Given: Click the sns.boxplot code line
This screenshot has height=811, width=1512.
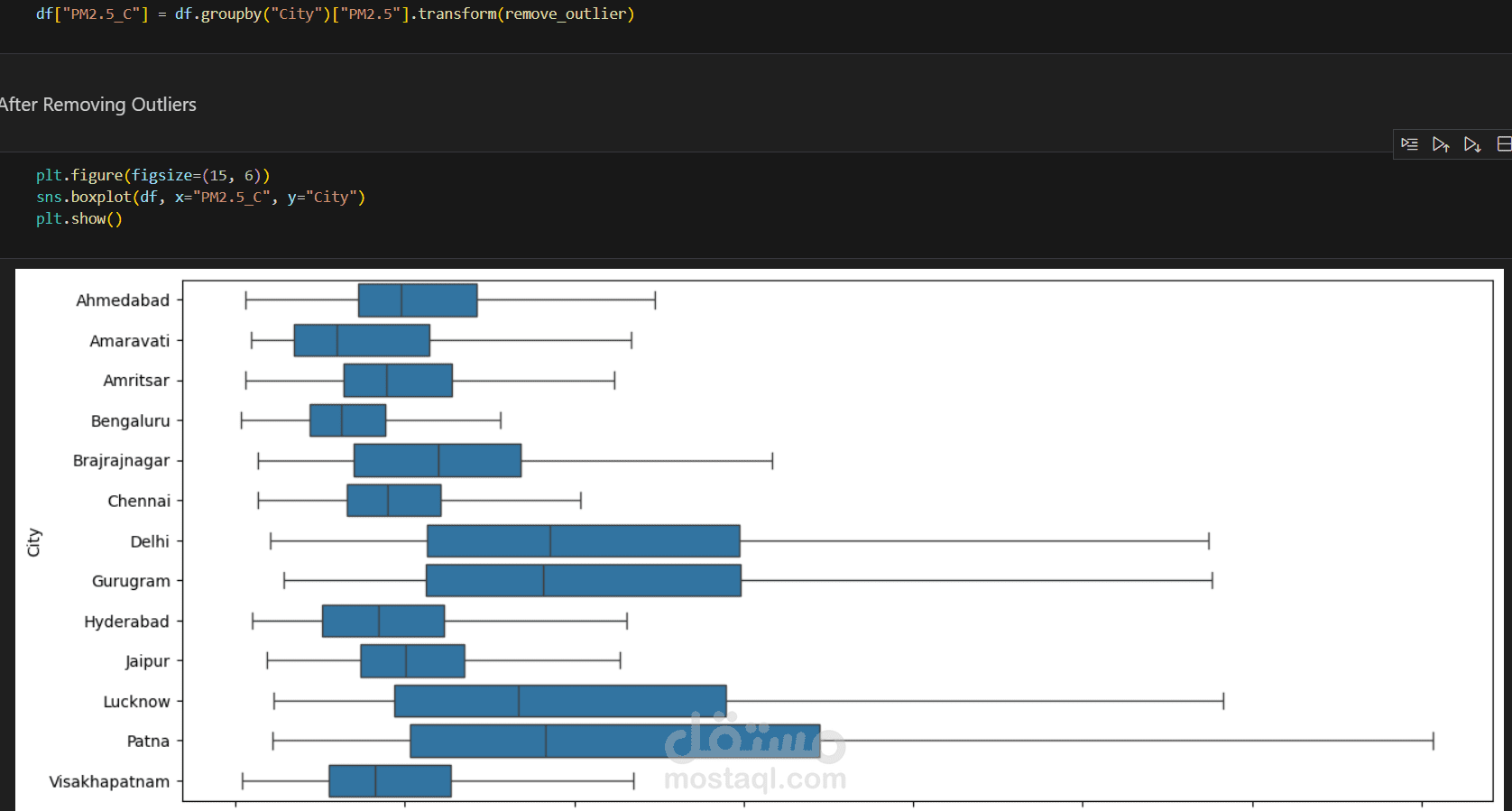Looking at the screenshot, I should (200, 197).
